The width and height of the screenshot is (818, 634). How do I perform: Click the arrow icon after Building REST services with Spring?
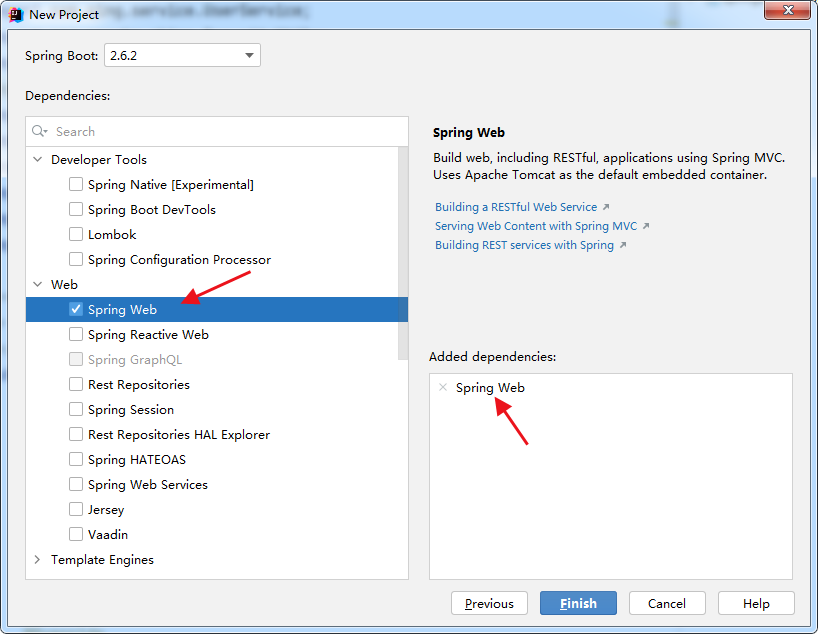[622, 245]
